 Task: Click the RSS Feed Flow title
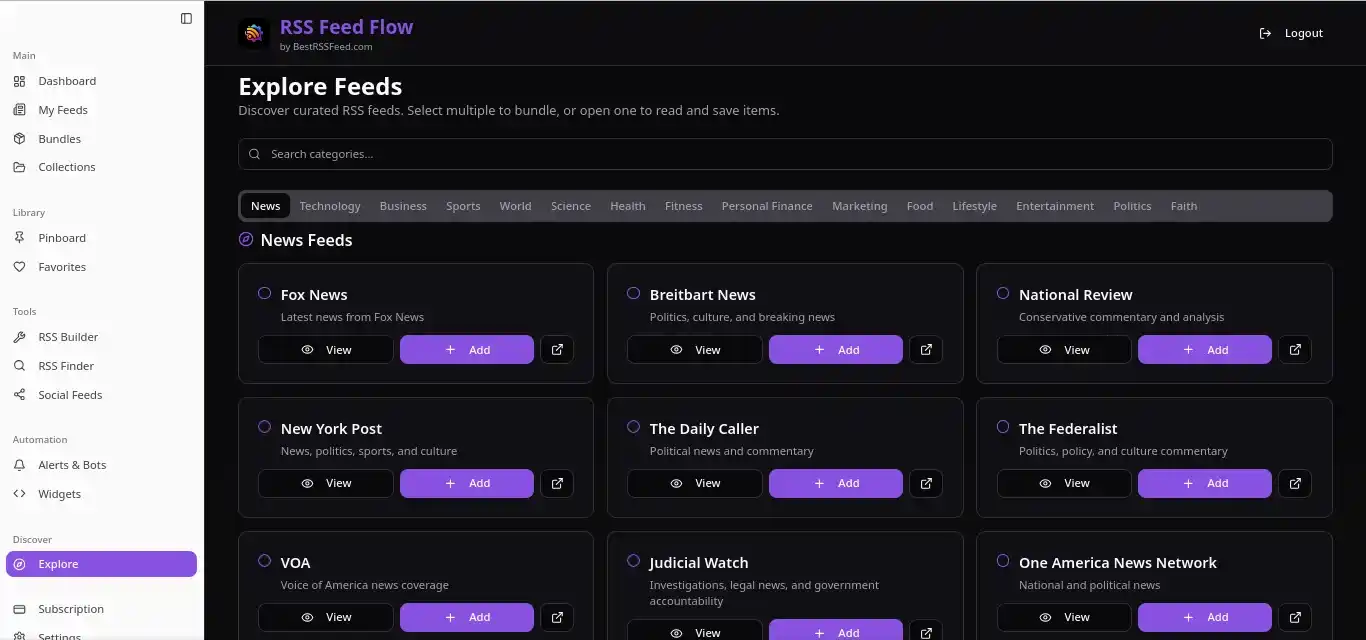click(346, 27)
